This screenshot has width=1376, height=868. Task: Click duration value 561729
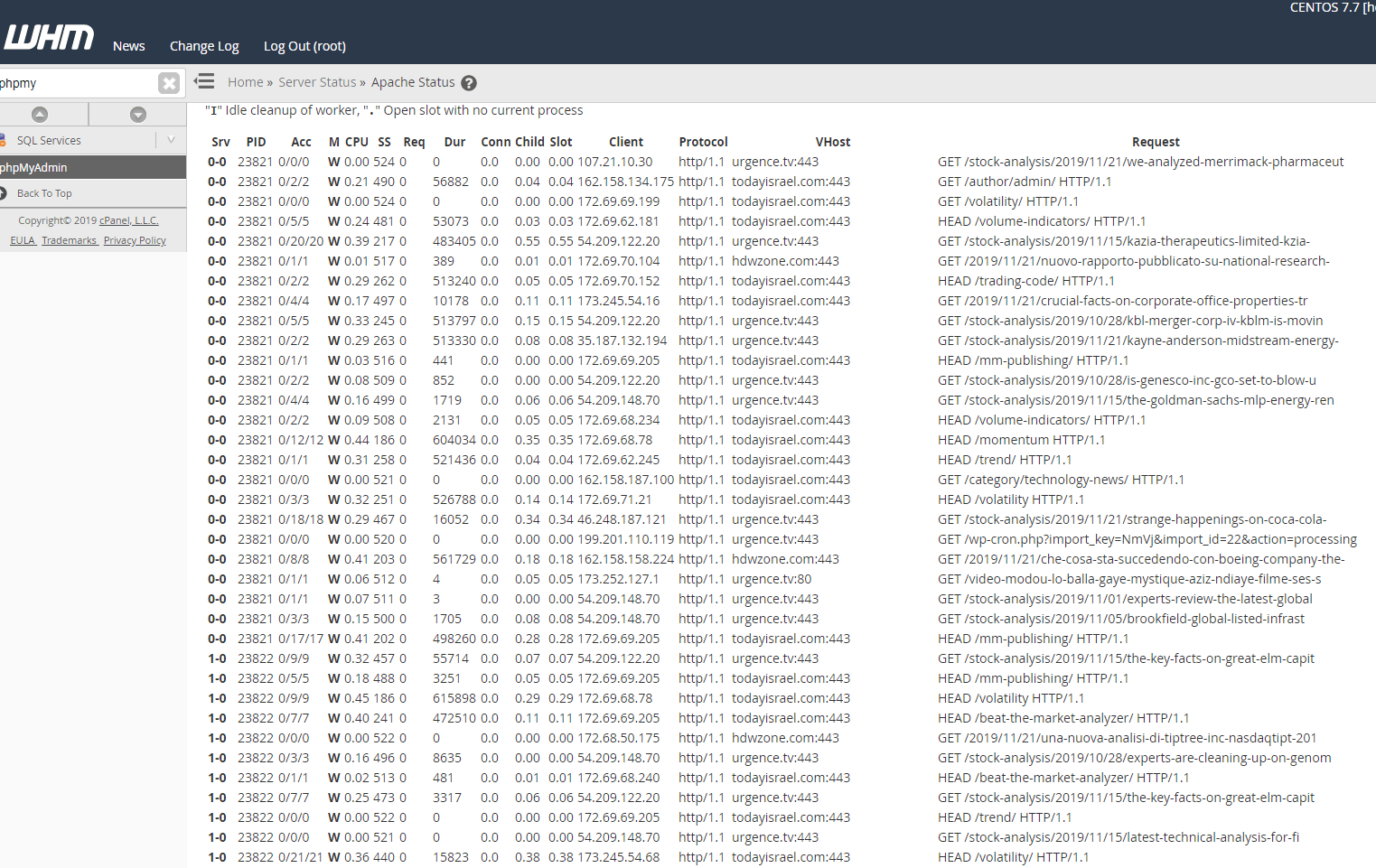click(454, 559)
